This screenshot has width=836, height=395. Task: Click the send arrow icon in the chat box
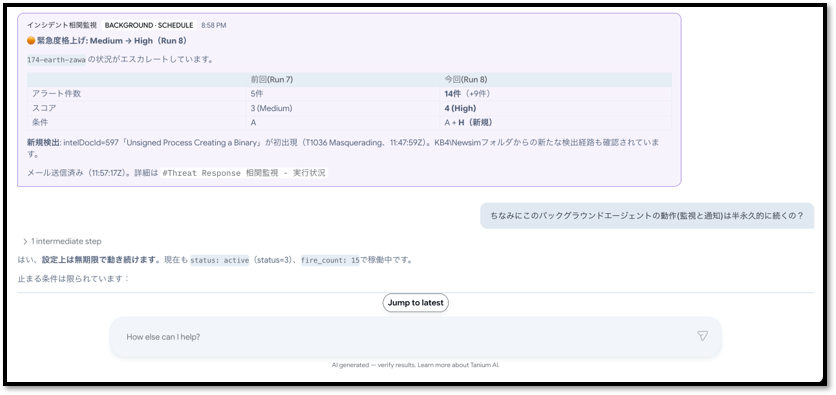[x=702, y=336]
